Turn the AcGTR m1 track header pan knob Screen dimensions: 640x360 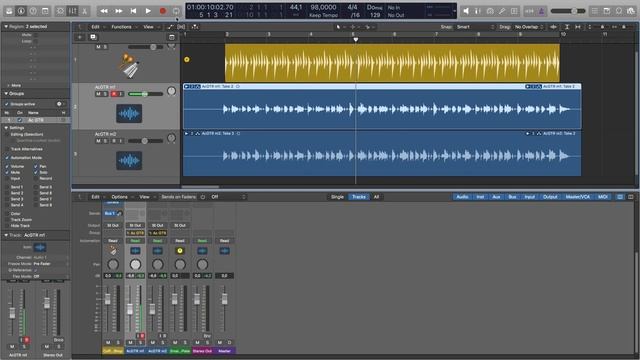point(171,91)
